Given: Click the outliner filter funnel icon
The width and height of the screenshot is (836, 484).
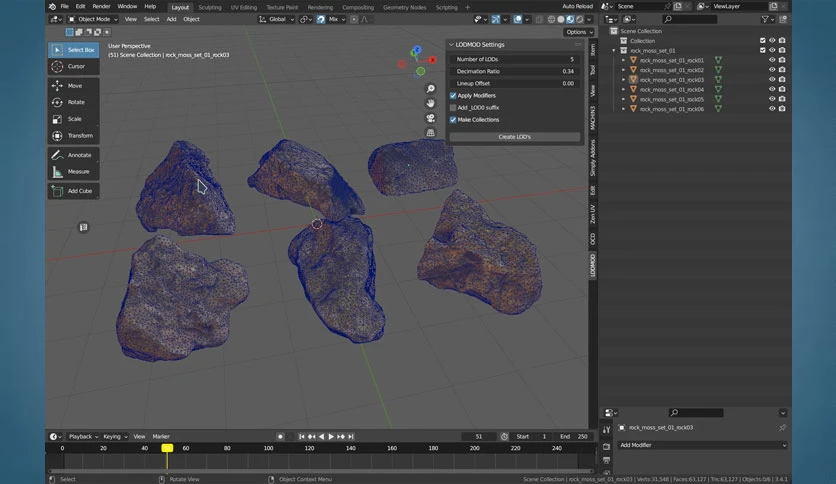Looking at the screenshot, I should pos(765,19).
